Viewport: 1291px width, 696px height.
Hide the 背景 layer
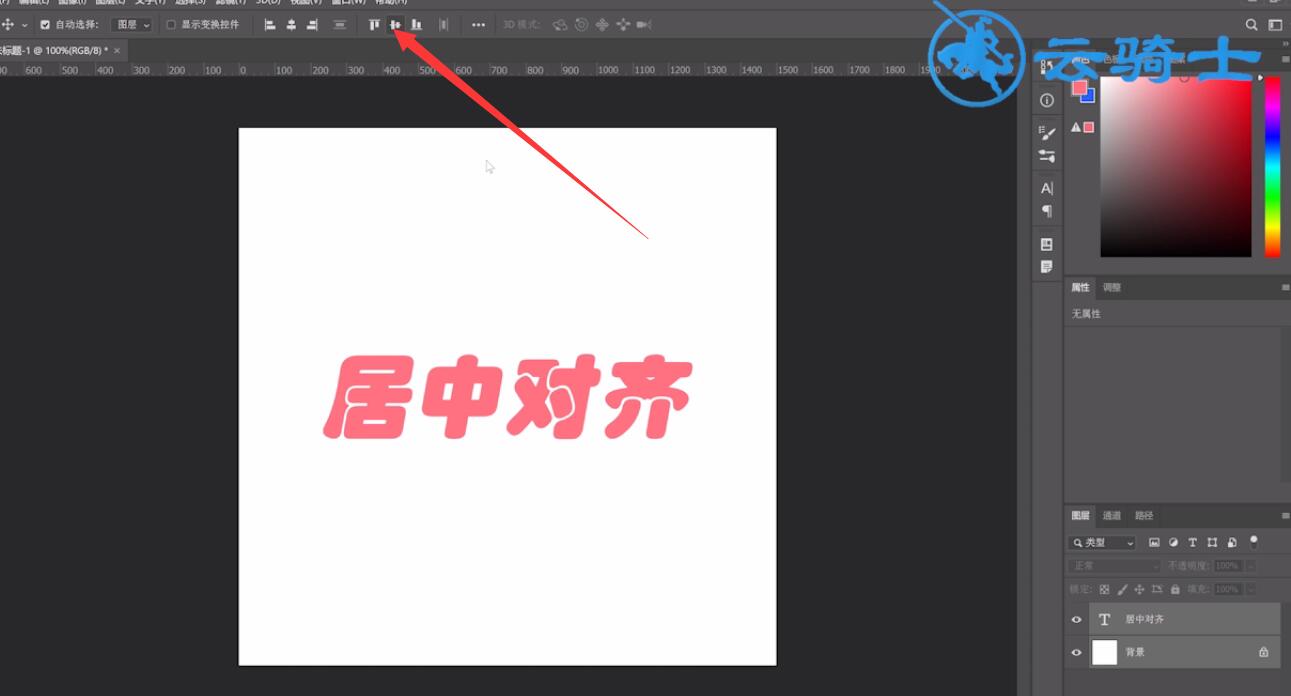pyautogui.click(x=1077, y=653)
